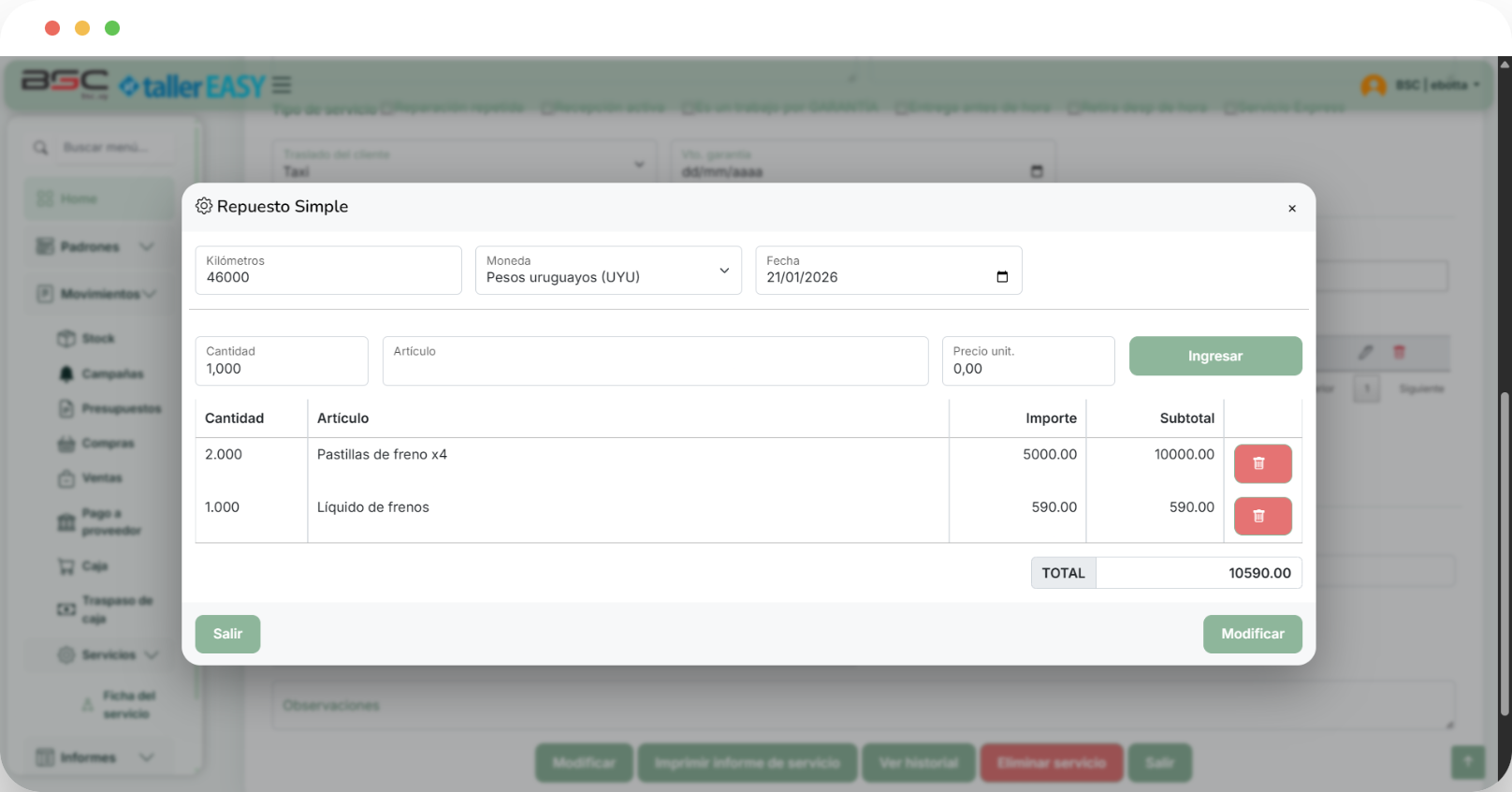The image size is (1512, 792).
Task: Click the Artículo input field
Action: coord(655,360)
